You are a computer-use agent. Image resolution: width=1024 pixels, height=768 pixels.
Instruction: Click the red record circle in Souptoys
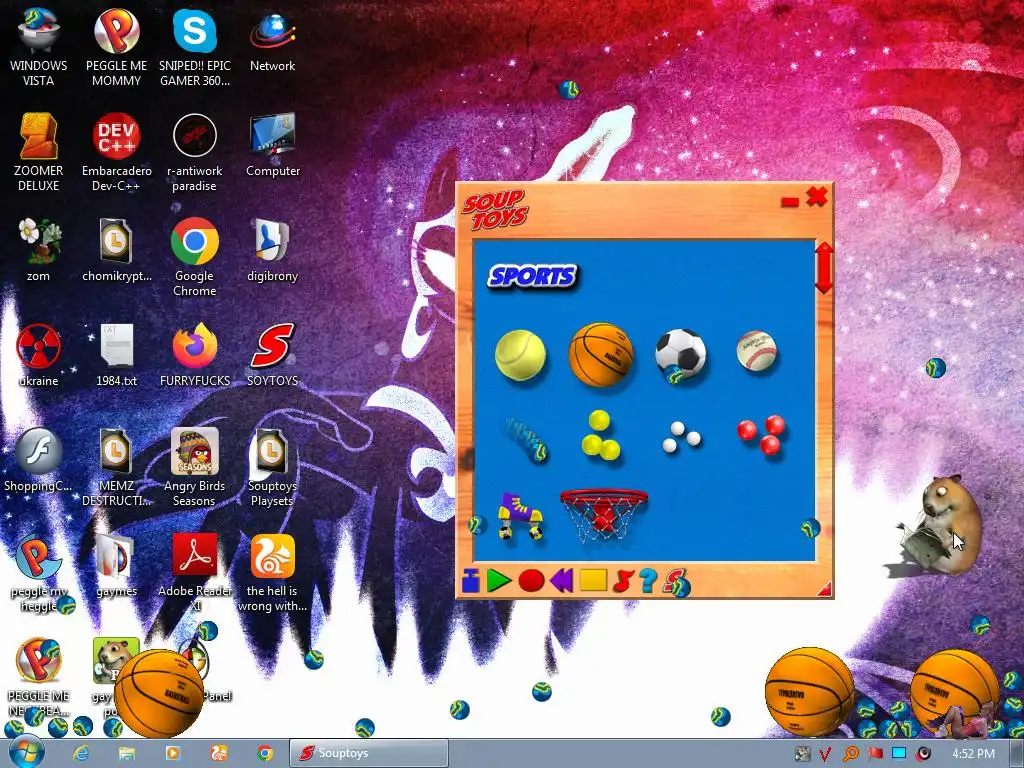coord(531,580)
